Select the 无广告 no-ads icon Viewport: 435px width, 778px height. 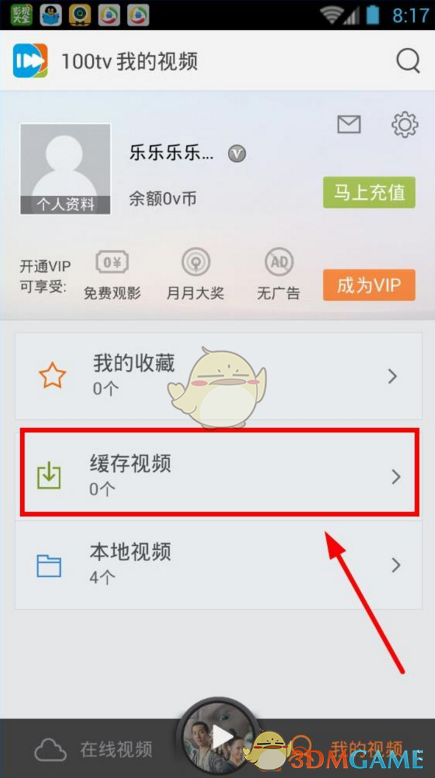point(279,261)
